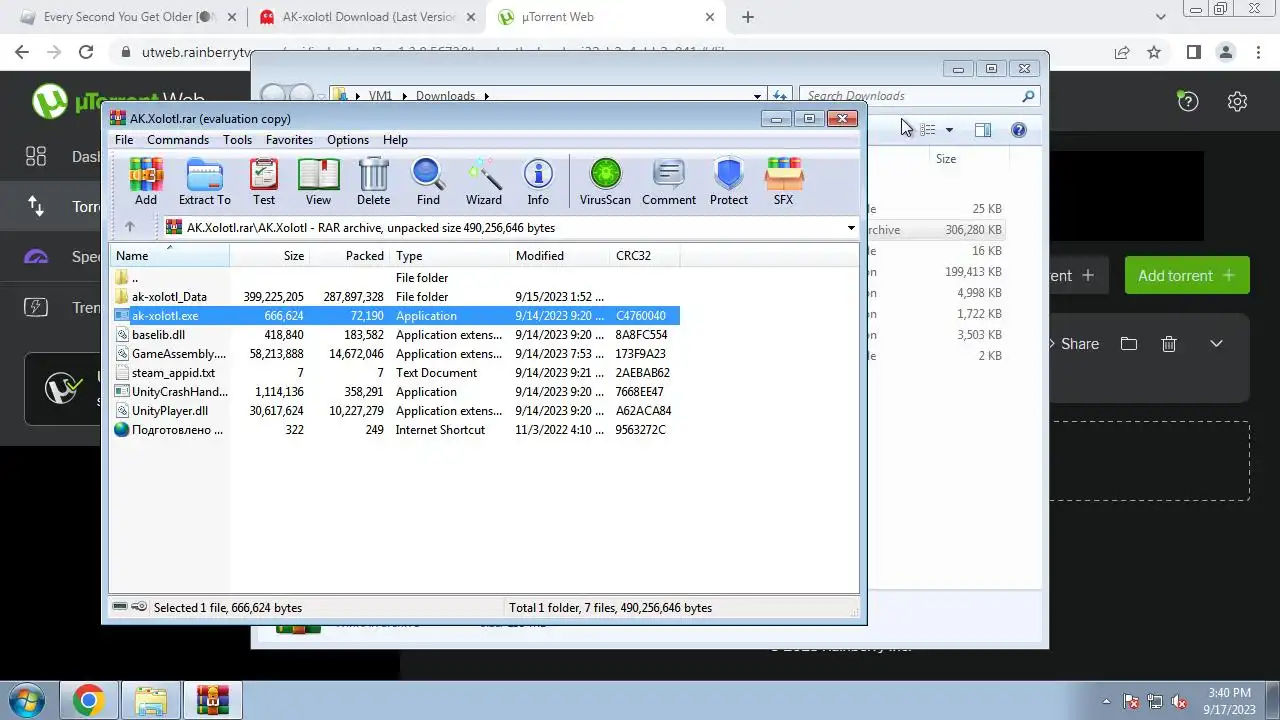The height and width of the screenshot is (720, 1280).
Task: Open the Comment tool
Action: [669, 182]
